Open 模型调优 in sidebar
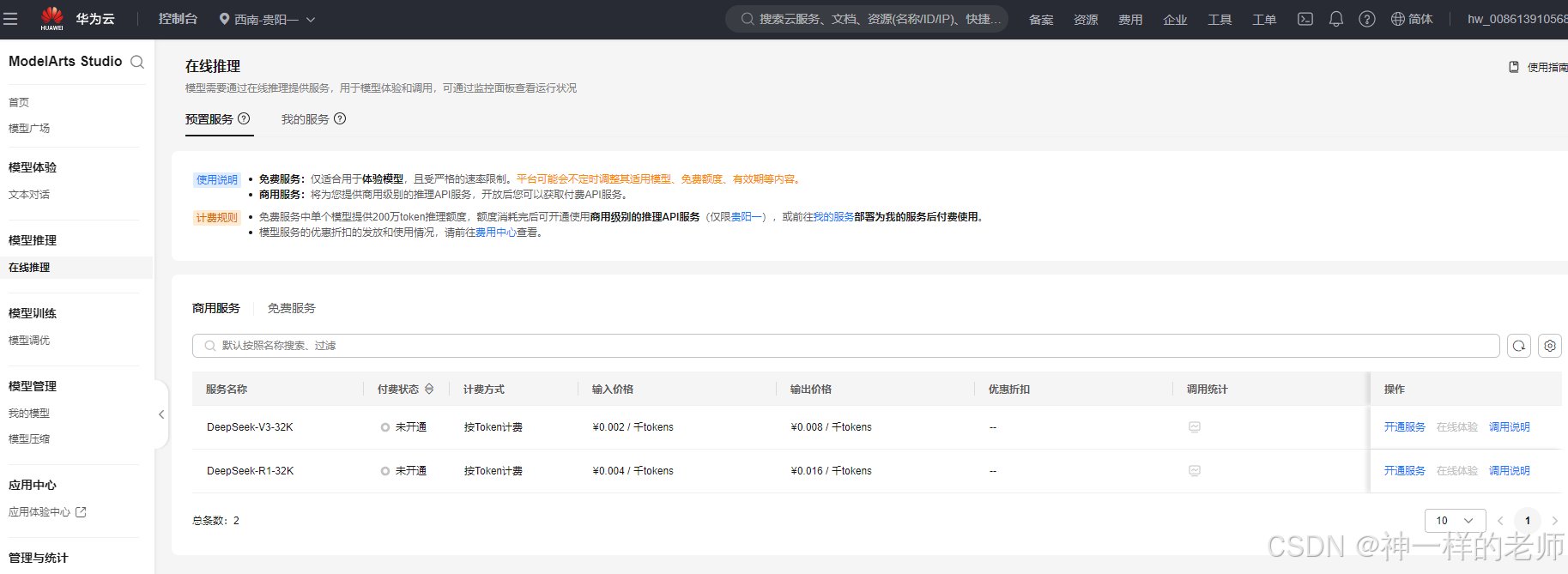This screenshot has width=1568, height=574. 29,341
